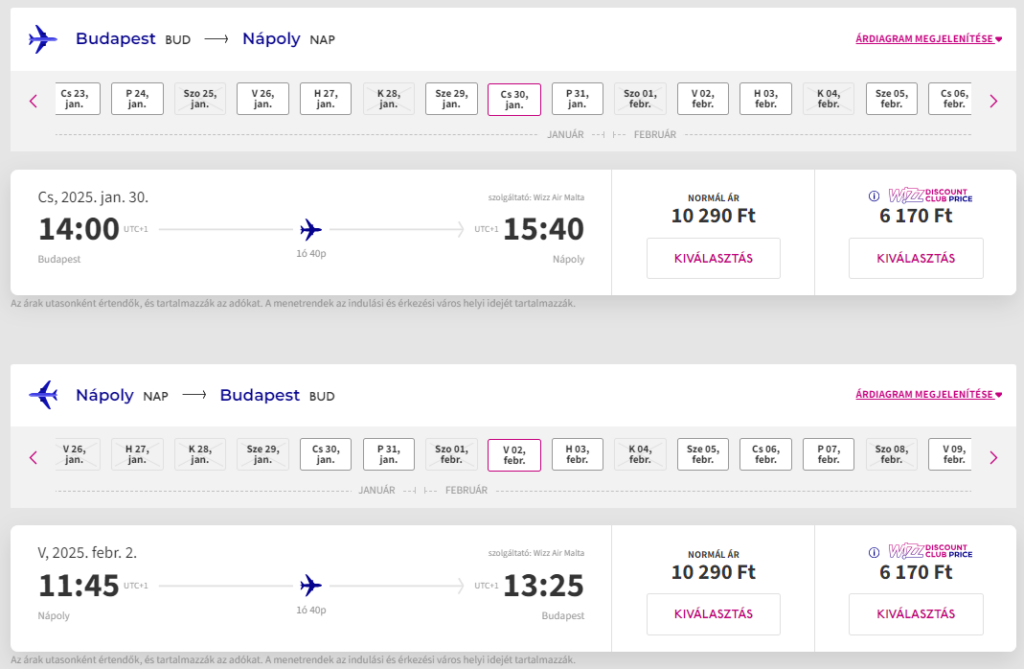Show previous return dates with left arrow
The image size is (1024, 669).
(33, 457)
